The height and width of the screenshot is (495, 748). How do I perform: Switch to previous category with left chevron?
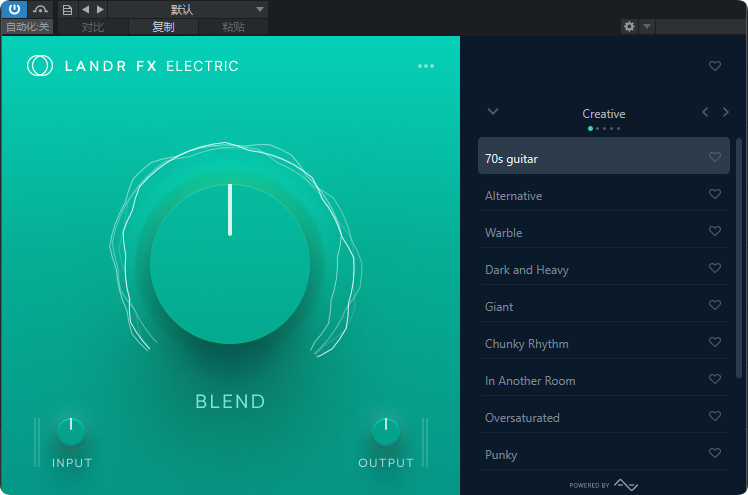(x=705, y=112)
